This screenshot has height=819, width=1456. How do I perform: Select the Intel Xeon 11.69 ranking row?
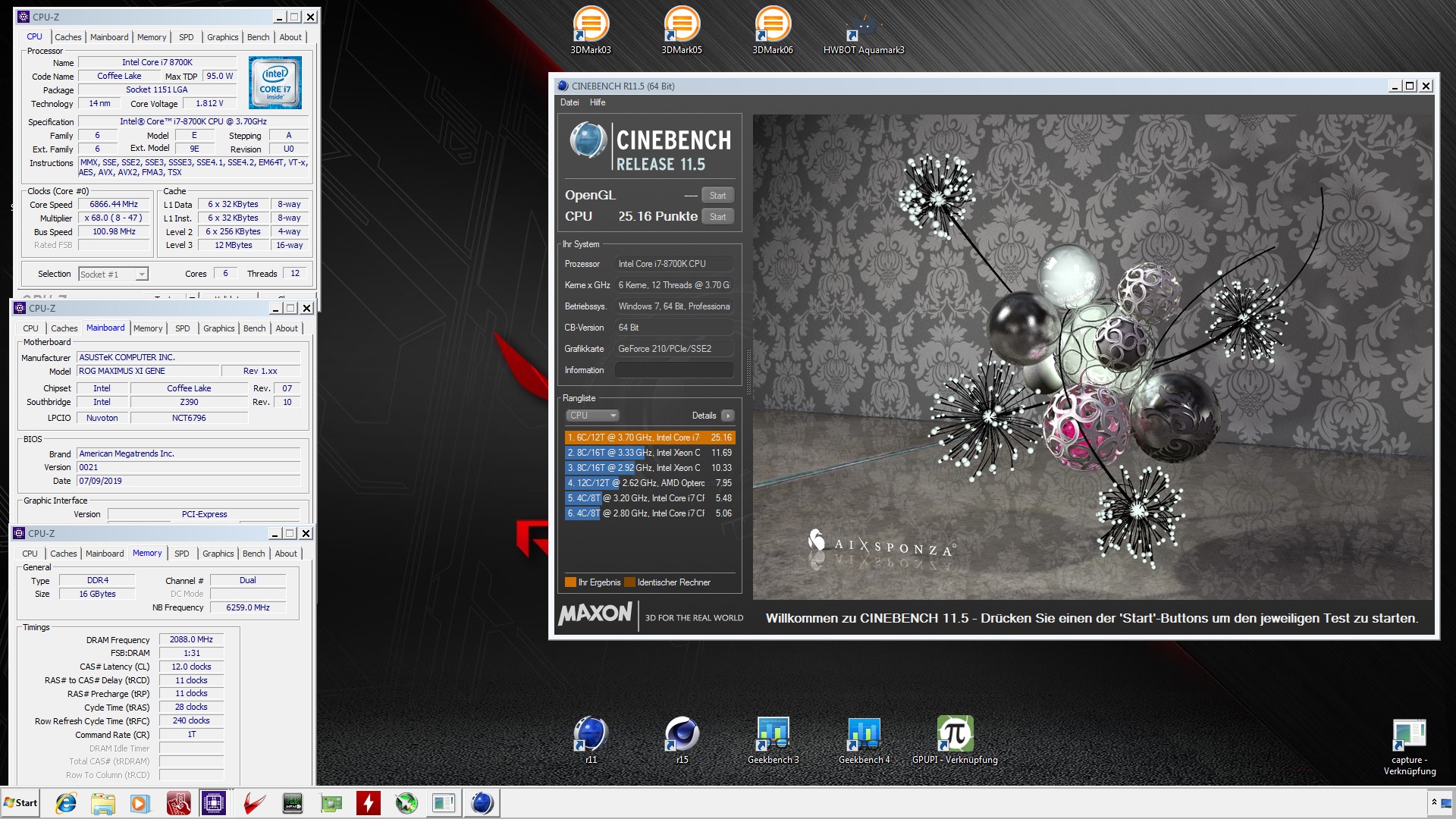click(x=650, y=453)
